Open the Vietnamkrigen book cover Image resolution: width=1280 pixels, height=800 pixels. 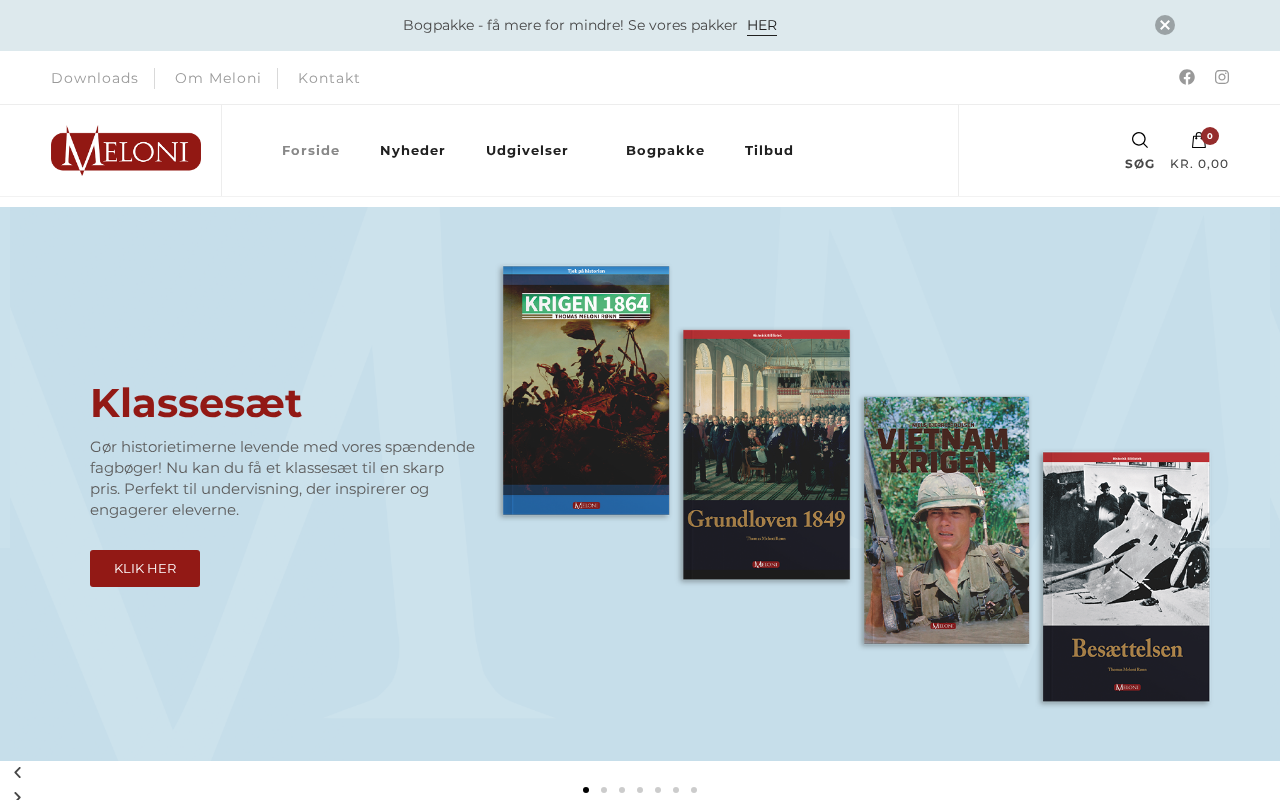[x=946, y=520]
